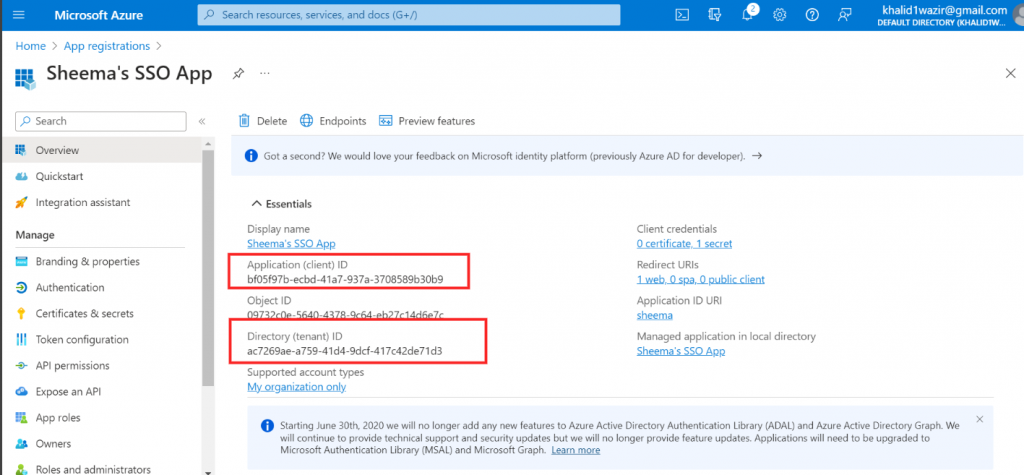Click the sidebar scrollbar thumb

click(x=208, y=268)
